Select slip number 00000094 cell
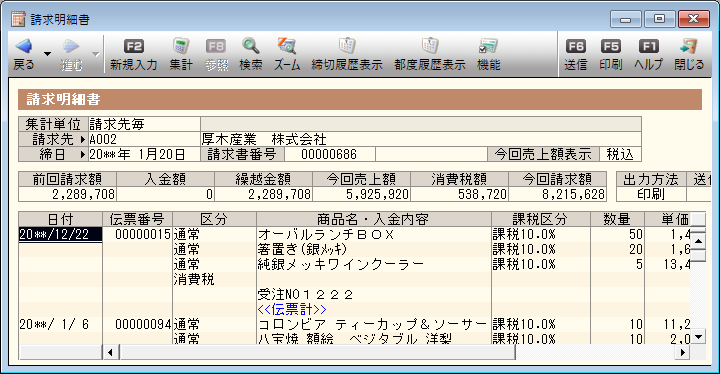The image size is (720, 374). pos(137,324)
